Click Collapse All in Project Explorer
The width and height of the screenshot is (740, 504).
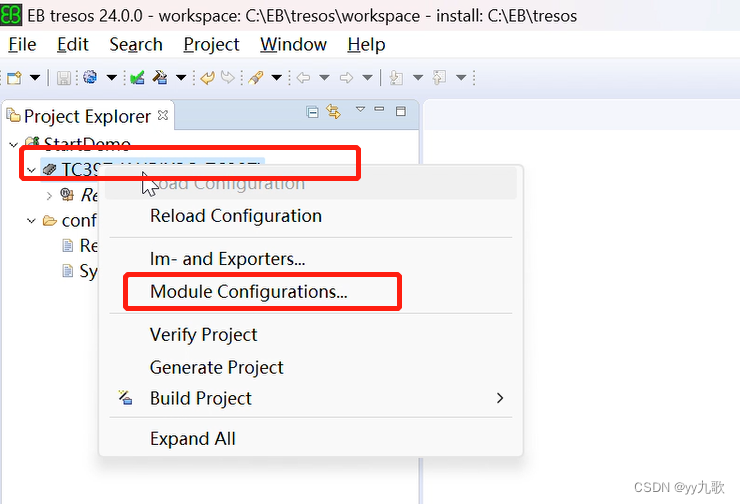point(312,112)
